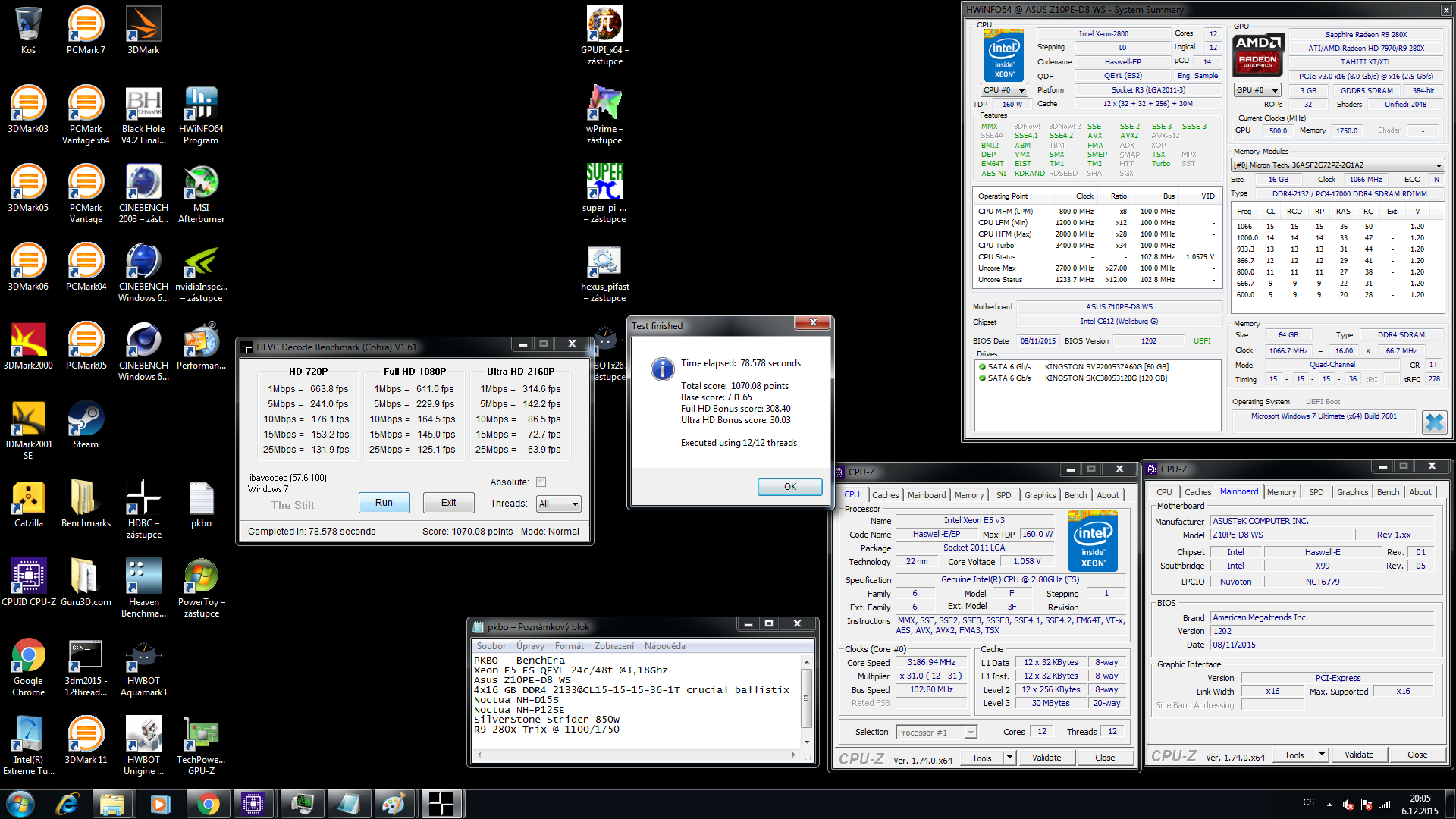
Task: Open the Windows Start menu orb
Action: 20,804
